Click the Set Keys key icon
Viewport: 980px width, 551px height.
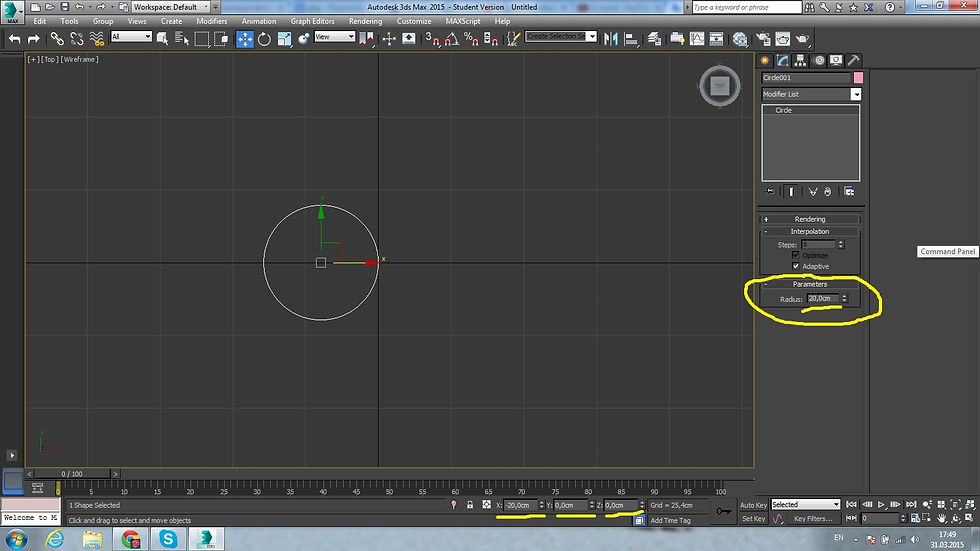click(x=724, y=511)
